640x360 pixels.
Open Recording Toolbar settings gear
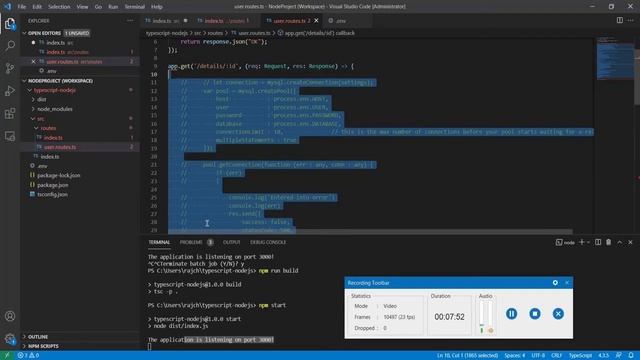[x=555, y=282]
